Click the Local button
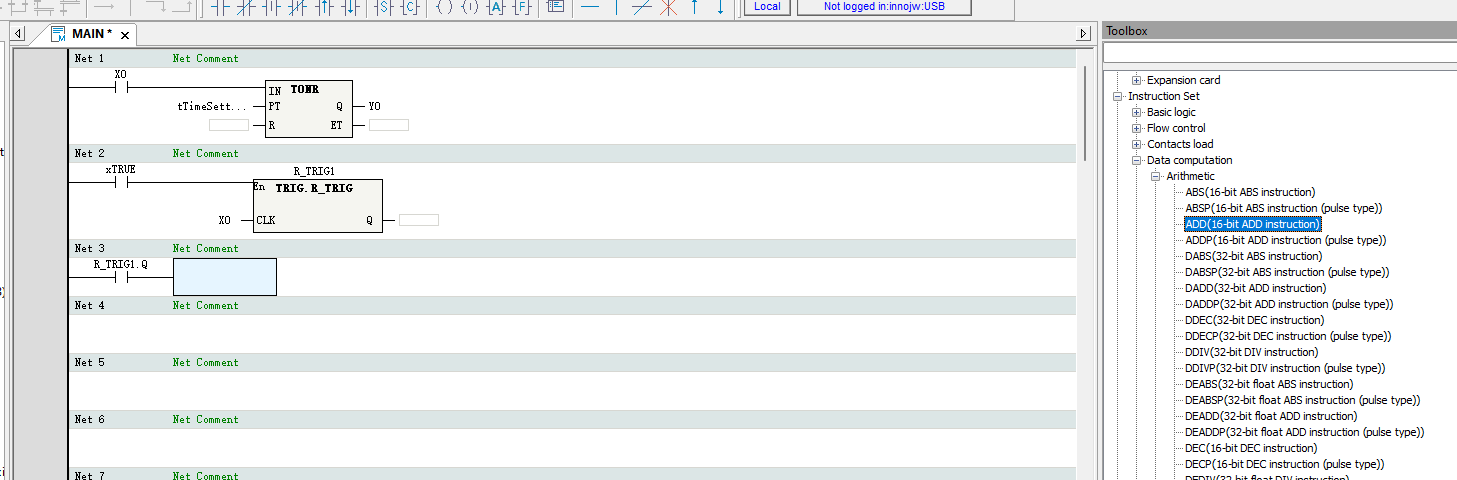Image resolution: width=1457 pixels, height=480 pixels. coord(767,6)
